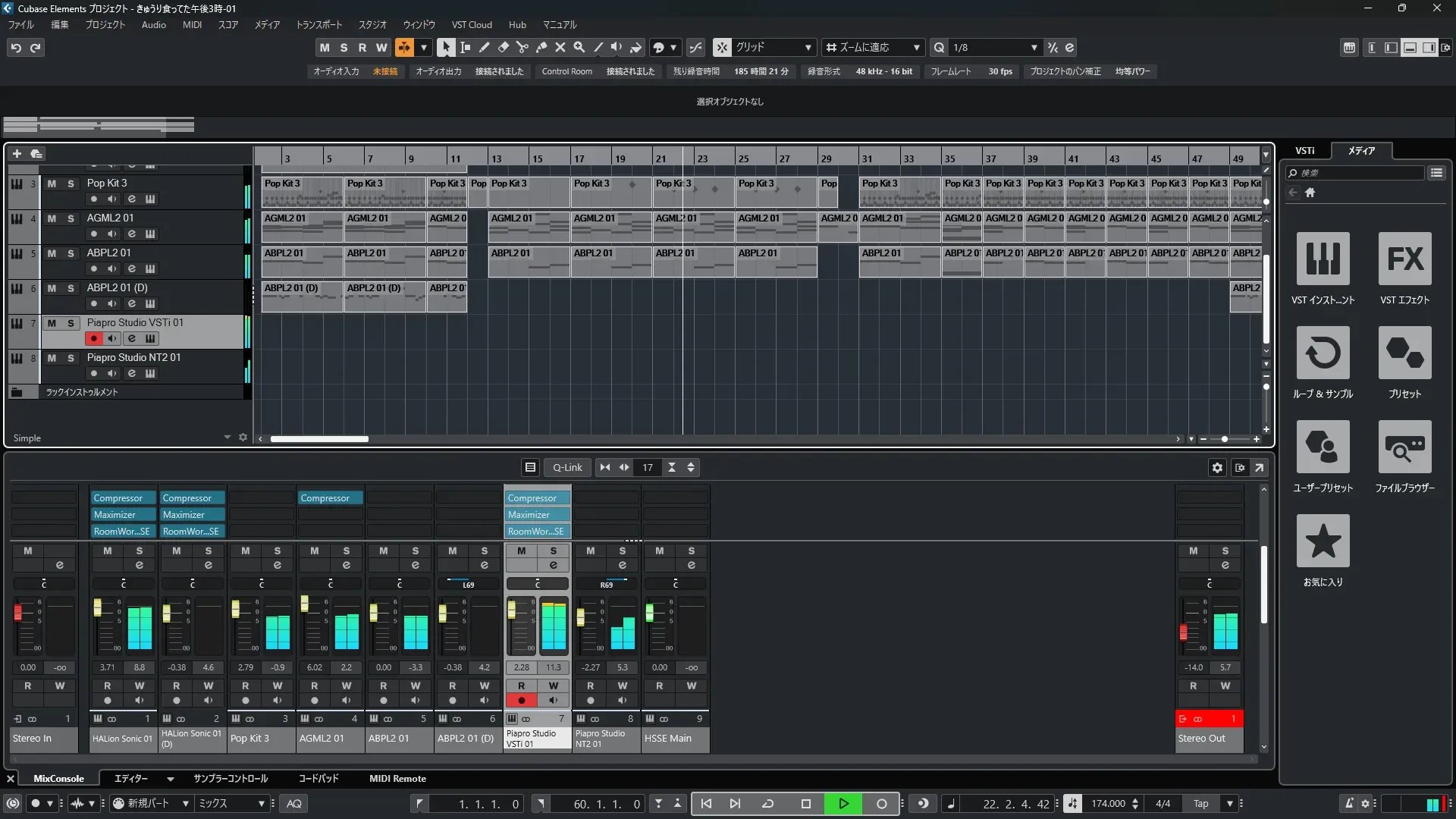Viewport: 1456px width, 819px height.
Task: Open VST Instruments media tile
Action: (x=1323, y=259)
